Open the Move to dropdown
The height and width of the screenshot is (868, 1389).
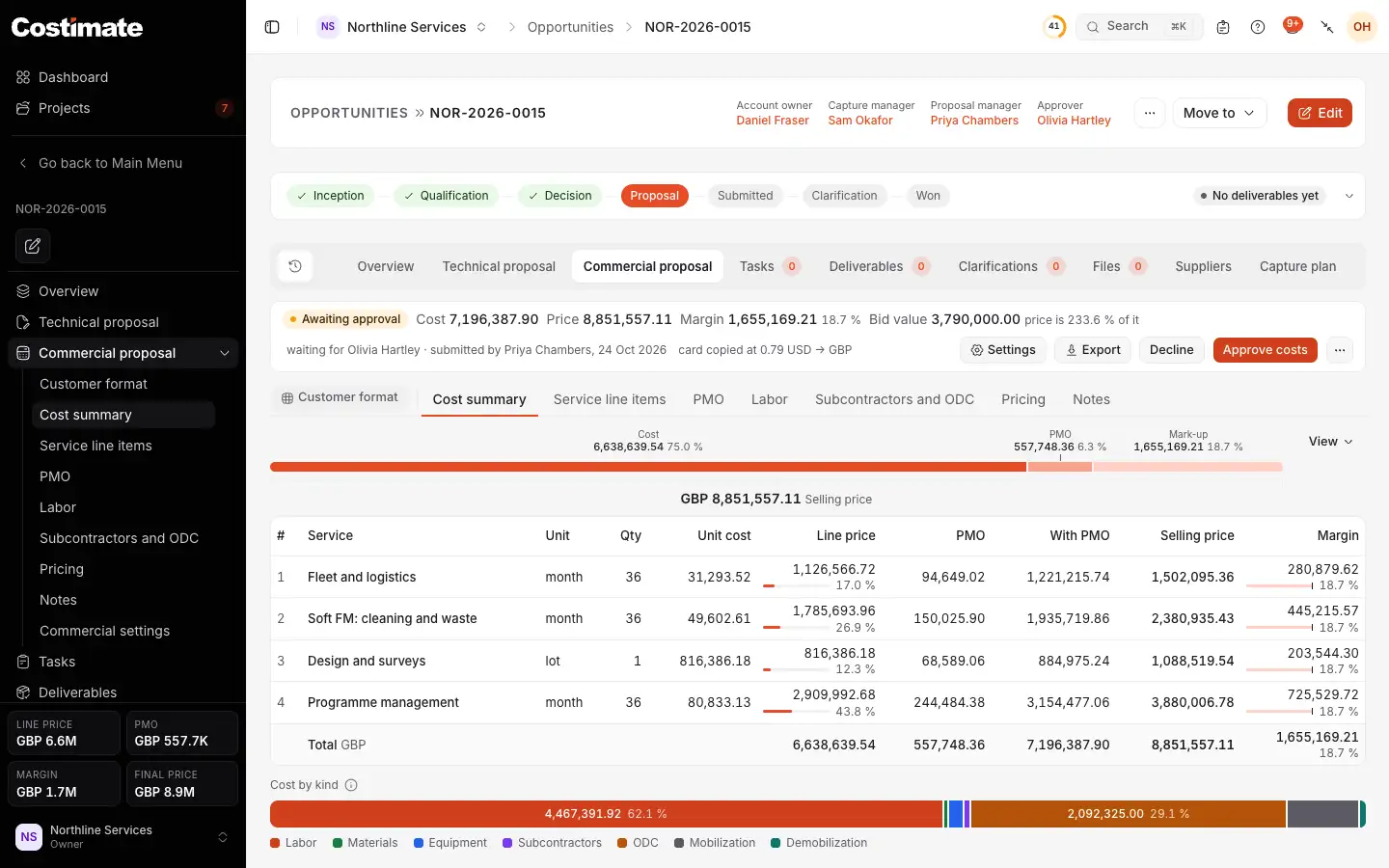pos(1219,113)
